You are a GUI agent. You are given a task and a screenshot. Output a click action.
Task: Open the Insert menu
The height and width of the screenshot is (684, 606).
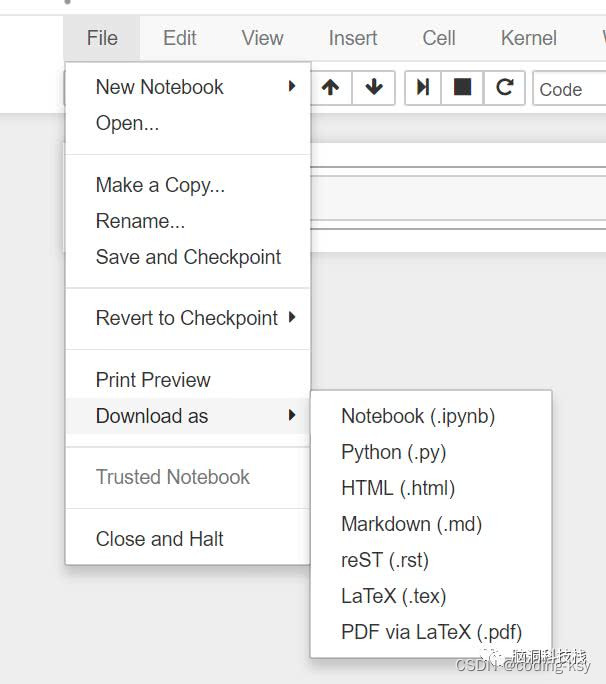point(353,38)
